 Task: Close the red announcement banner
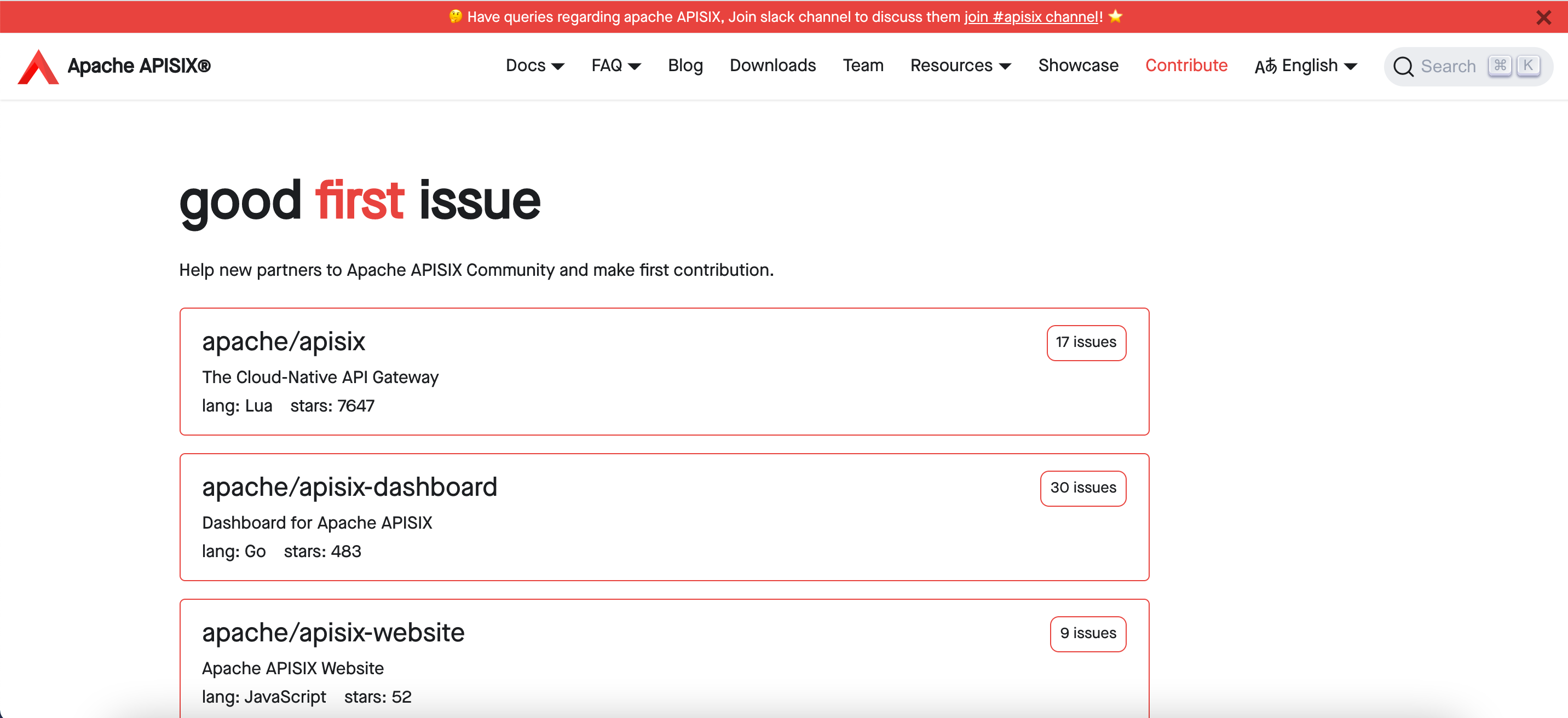pyautogui.click(x=1543, y=17)
